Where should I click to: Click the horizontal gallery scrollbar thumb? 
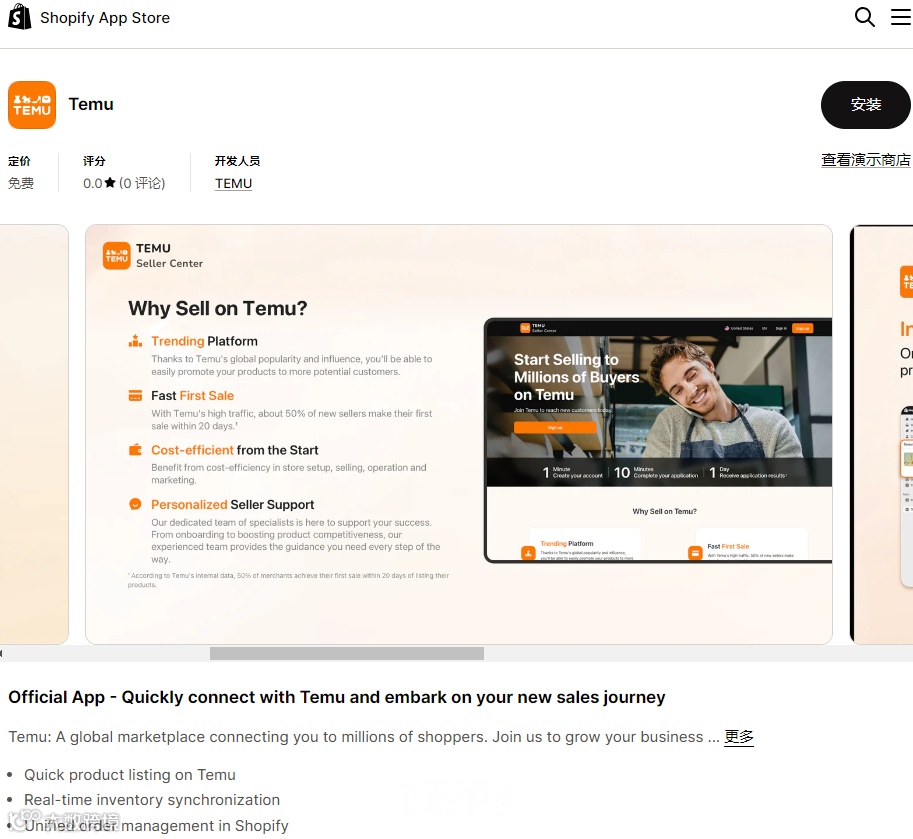[x=346, y=653]
